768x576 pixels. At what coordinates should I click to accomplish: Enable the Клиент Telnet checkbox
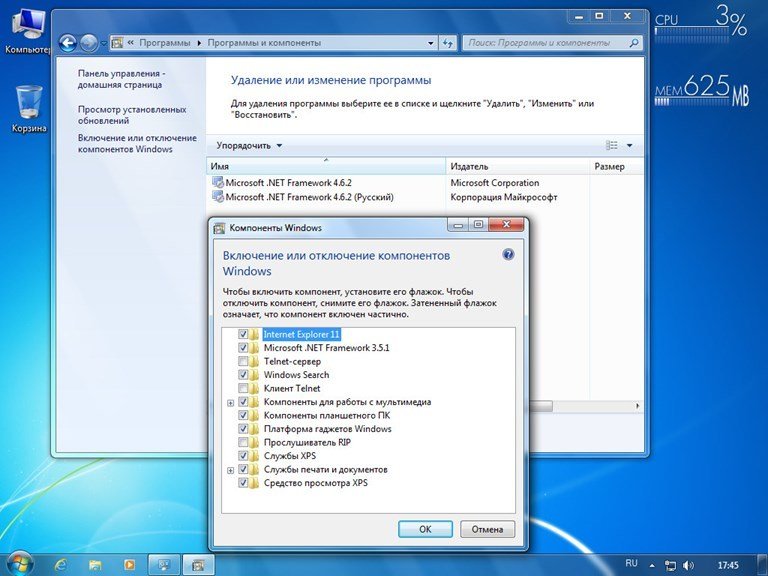point(243,388)
